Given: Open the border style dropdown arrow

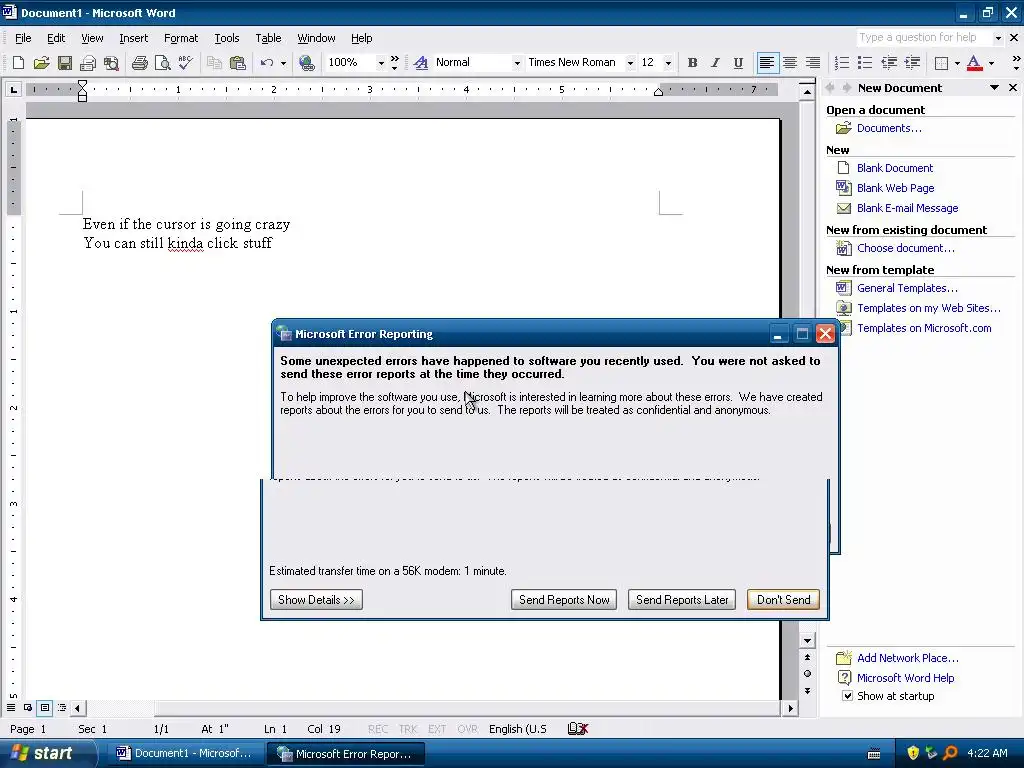Looking at the screenshot, I should click(957, 63).
